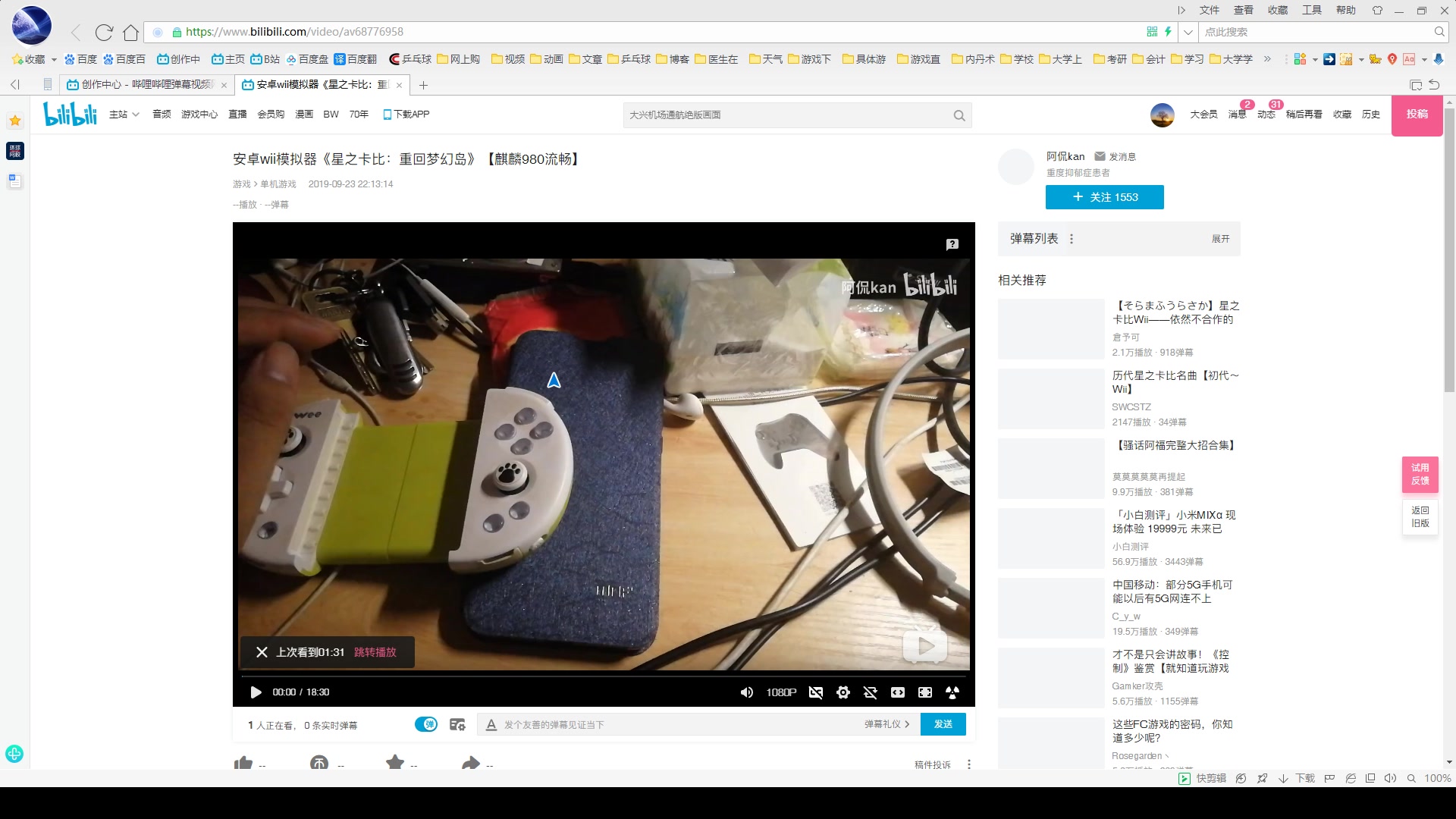This screenshot has height=819, width=1456.
Task: Open the 乒乓球 bookmark with red icon
Action: [x=410, y=59]
